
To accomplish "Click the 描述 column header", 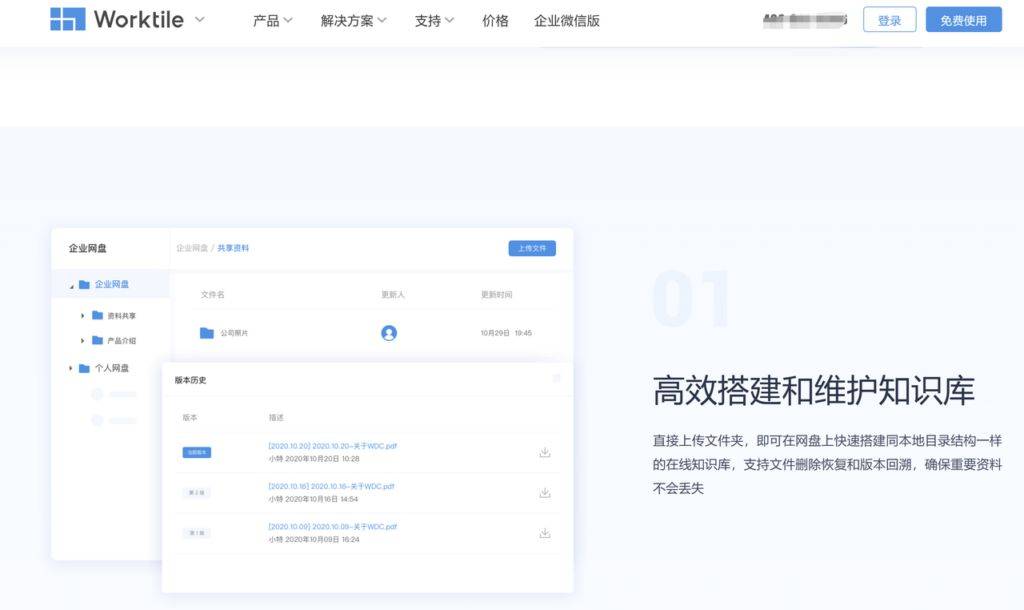I will [276, 417].
